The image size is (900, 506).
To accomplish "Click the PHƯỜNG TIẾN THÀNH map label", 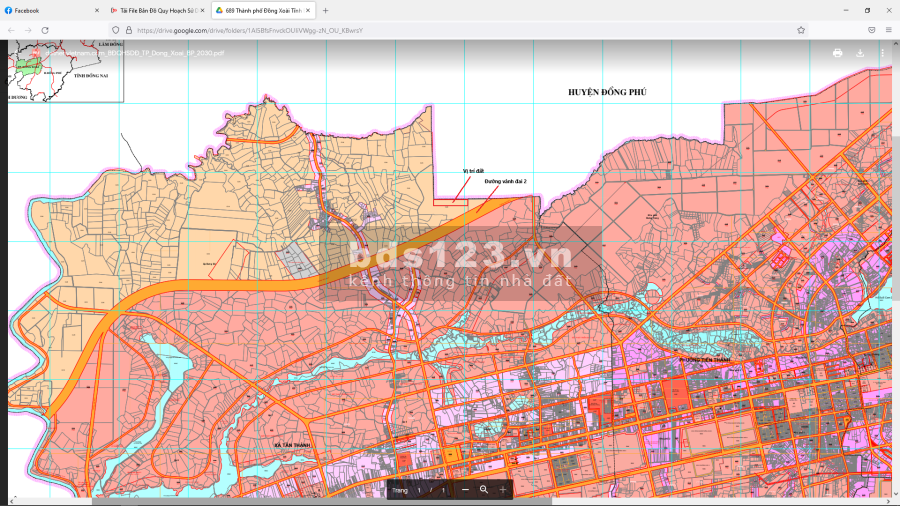I will [x=705, y=360].
